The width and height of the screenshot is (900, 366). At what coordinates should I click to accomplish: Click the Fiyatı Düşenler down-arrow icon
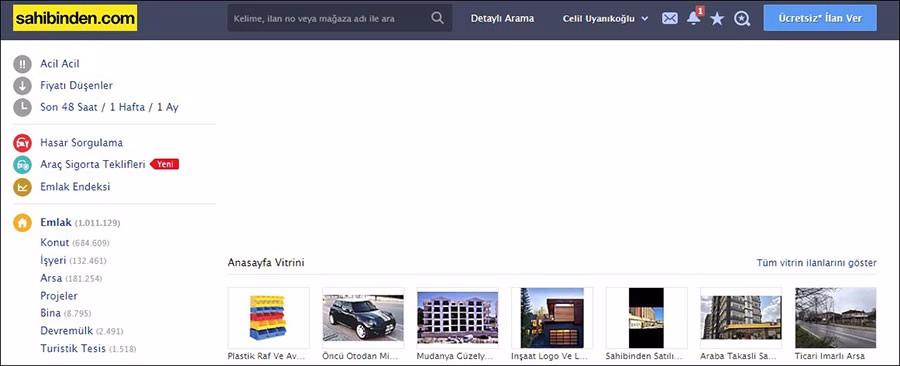coord(22,86)
